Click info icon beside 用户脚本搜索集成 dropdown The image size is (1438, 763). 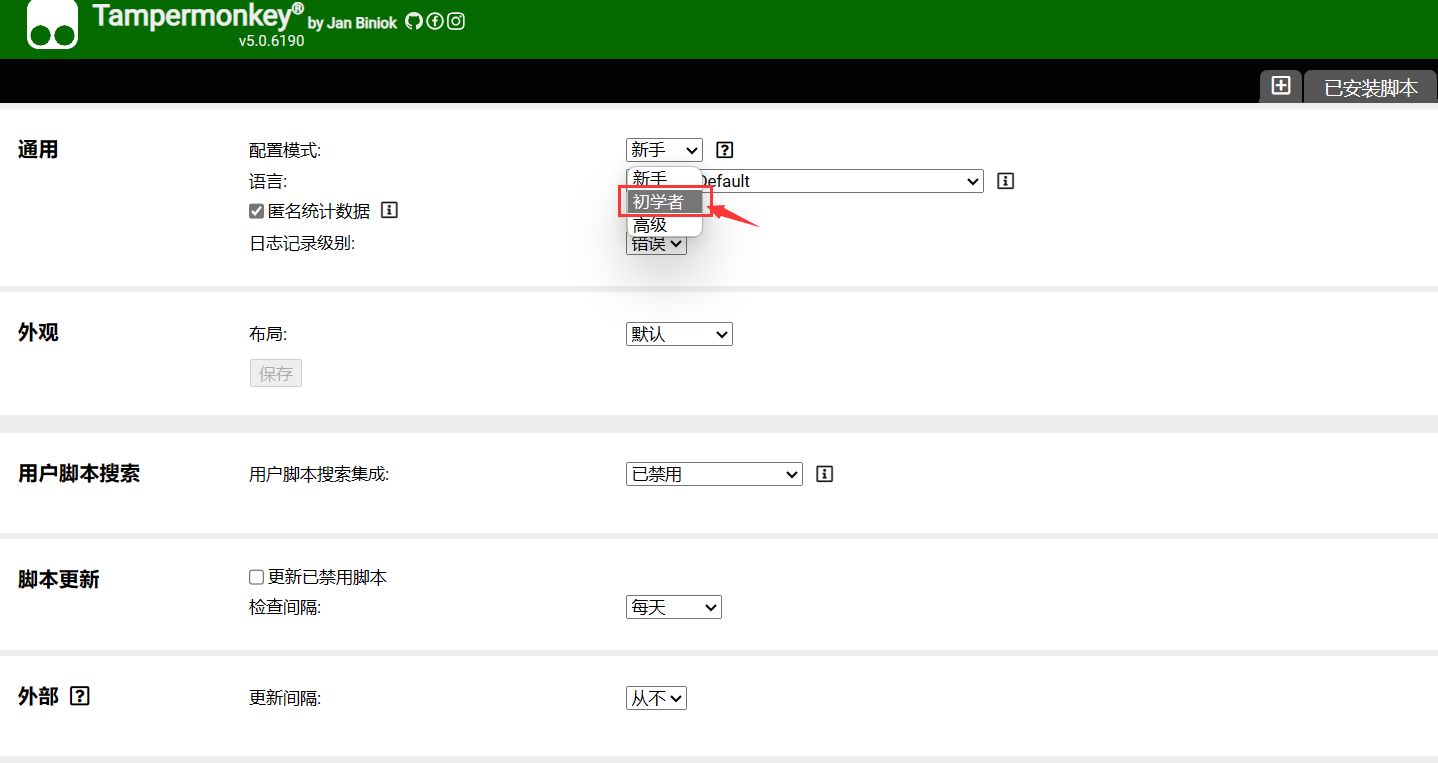pyautogui.click(x=824, y=474)
